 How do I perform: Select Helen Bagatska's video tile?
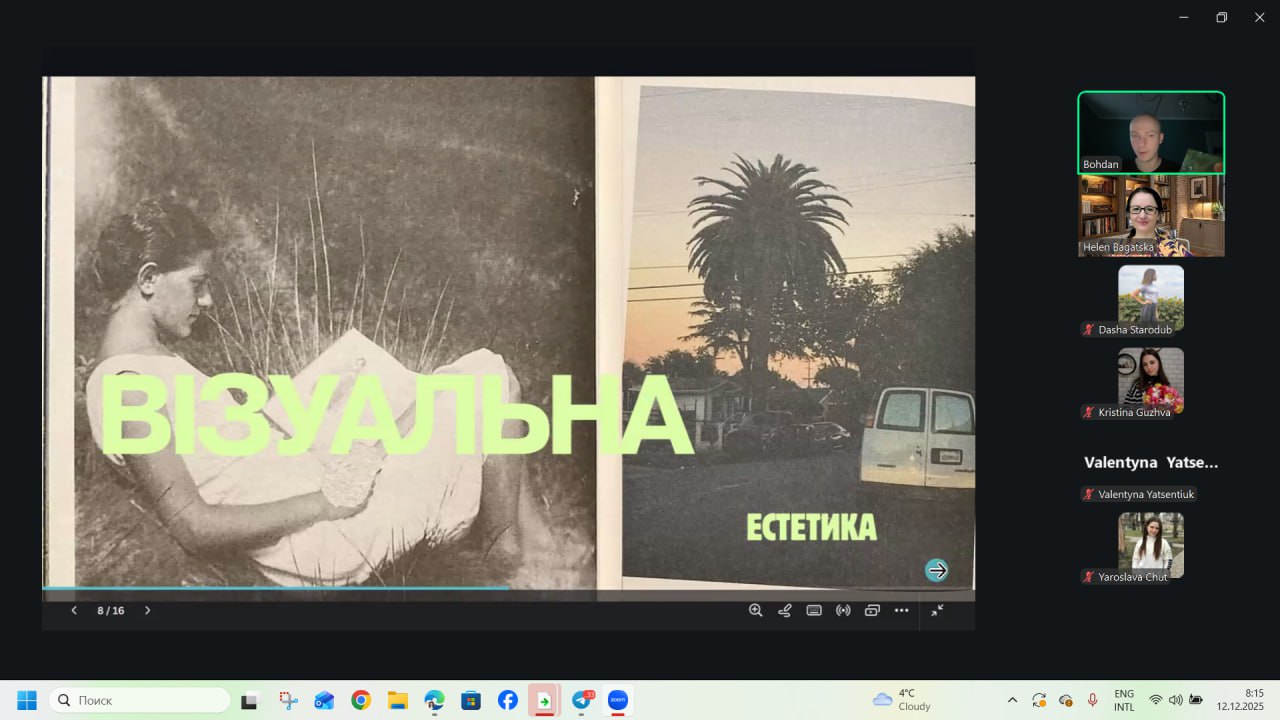pos(1151,216)
